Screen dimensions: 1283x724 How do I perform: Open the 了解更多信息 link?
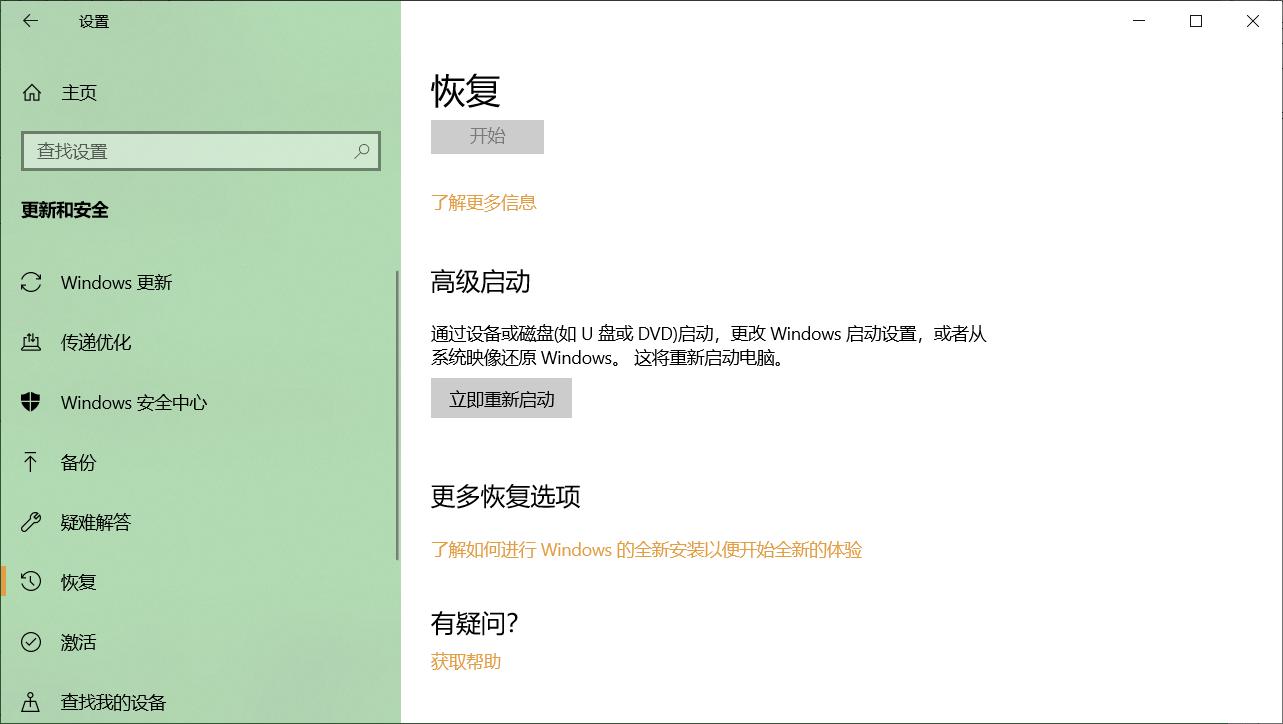[484, 201]
